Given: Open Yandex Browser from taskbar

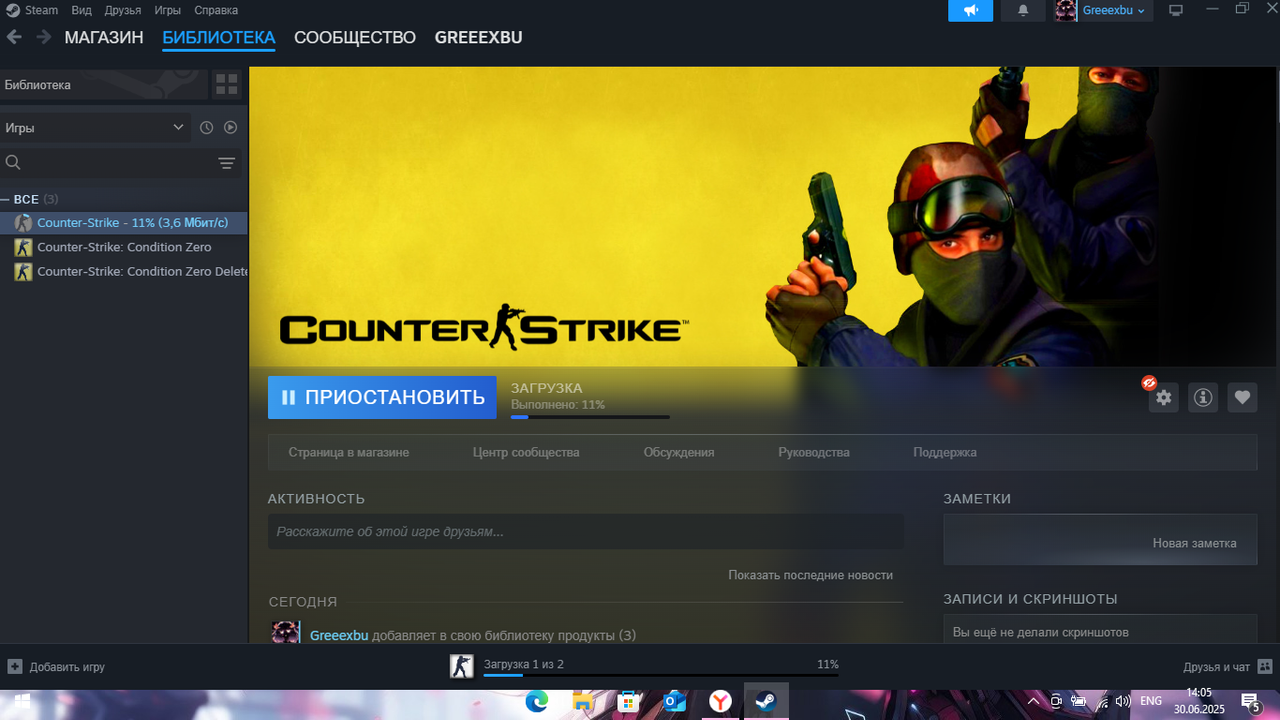Looking at the screenshot, I should (x=720, y=702).
